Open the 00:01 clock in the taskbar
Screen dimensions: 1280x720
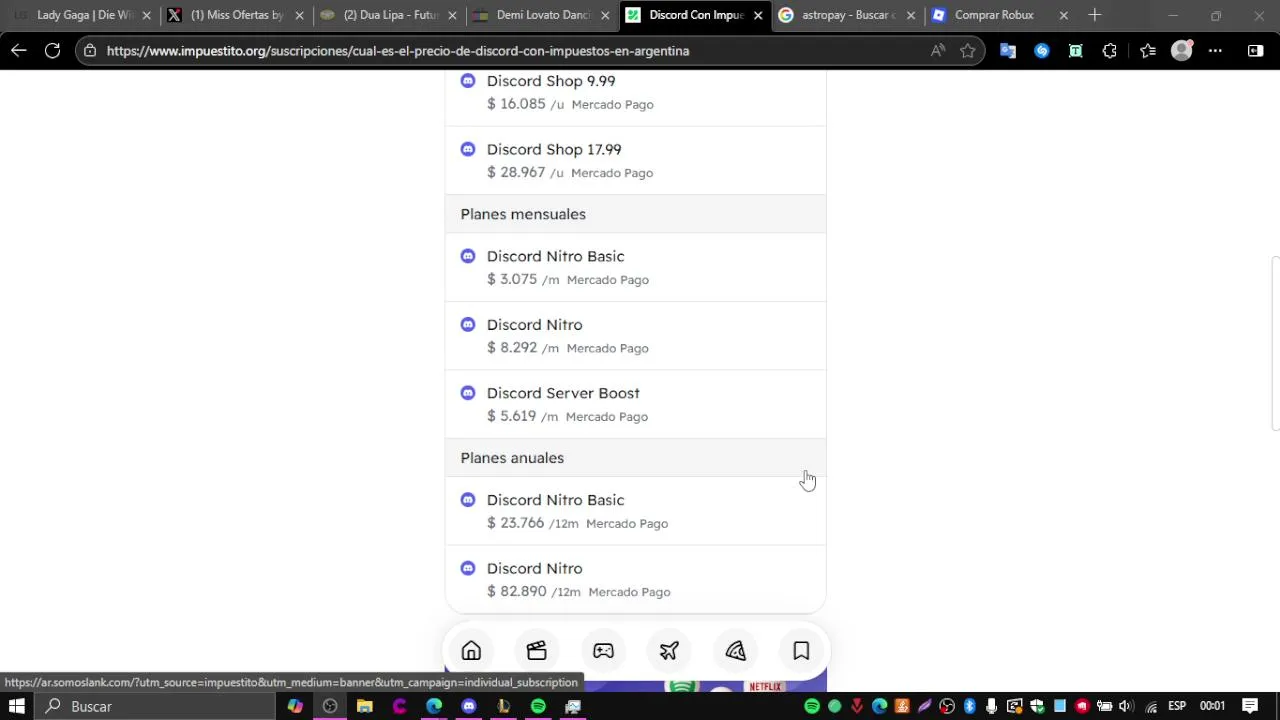pos(1212,706)
